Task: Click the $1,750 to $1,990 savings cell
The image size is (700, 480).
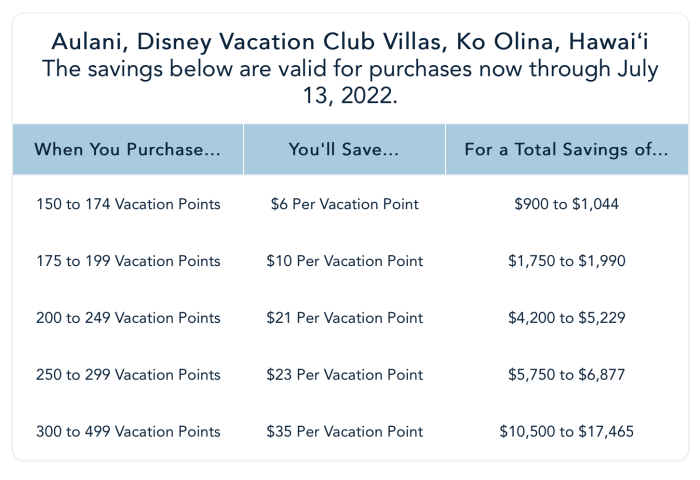Action: pos(567,261)
